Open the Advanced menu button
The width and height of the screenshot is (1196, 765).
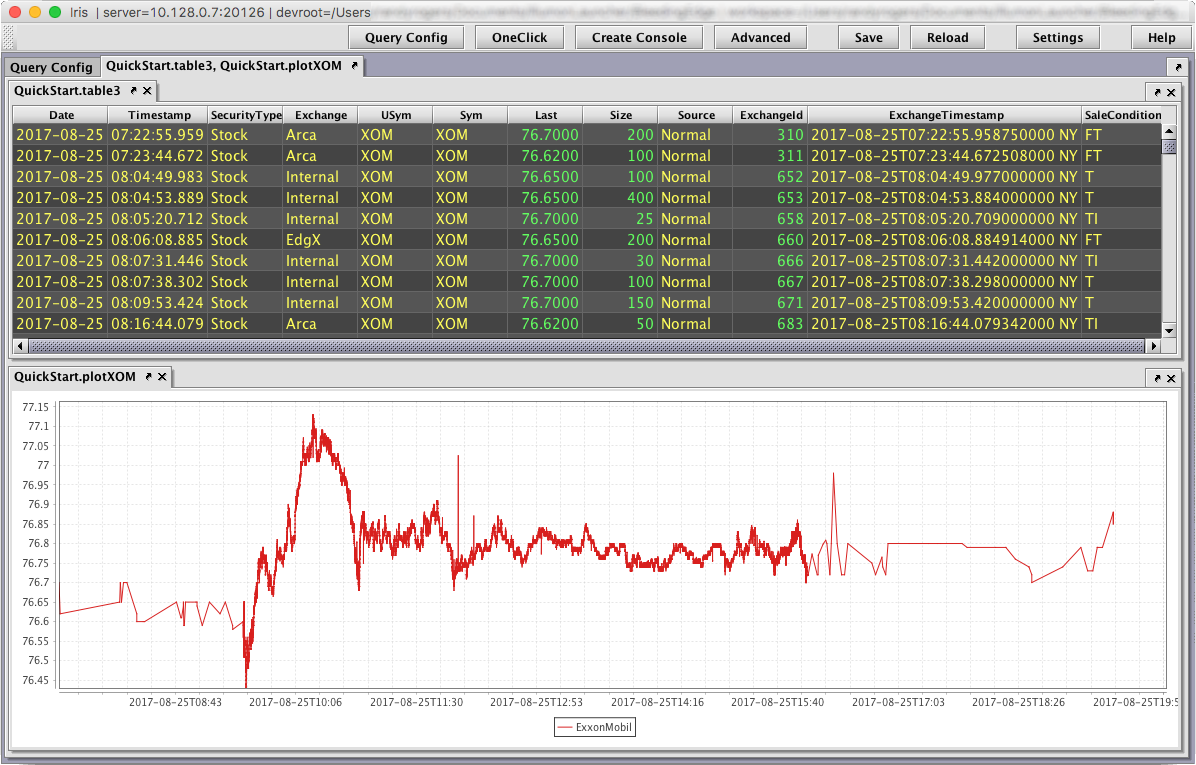click(760, 37)
